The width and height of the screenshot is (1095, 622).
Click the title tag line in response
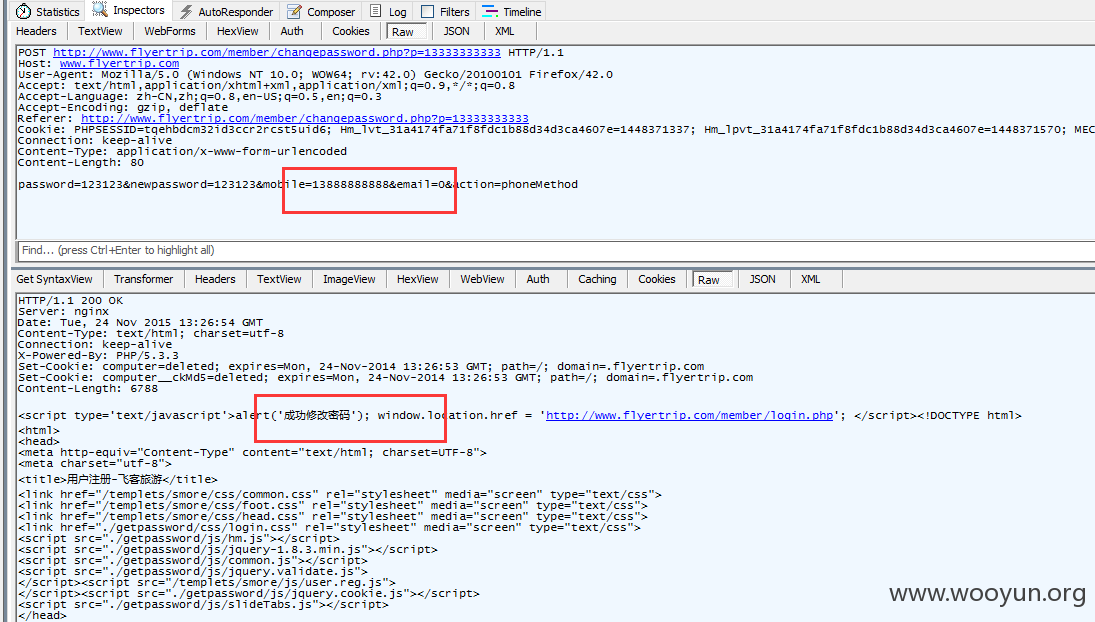(118, 480)
